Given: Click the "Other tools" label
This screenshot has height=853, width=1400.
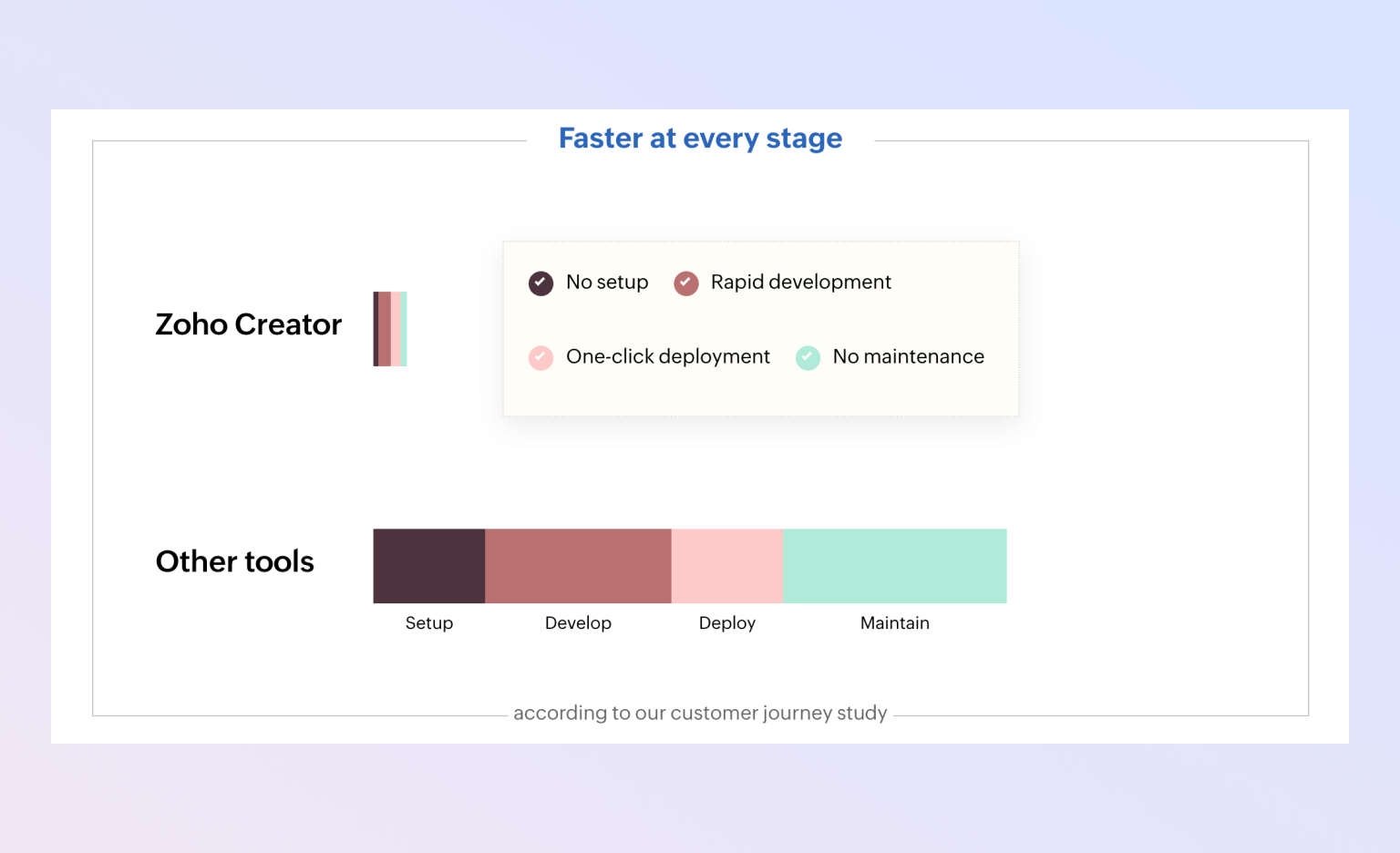Looking at the screenshot, I should point(234,561).
